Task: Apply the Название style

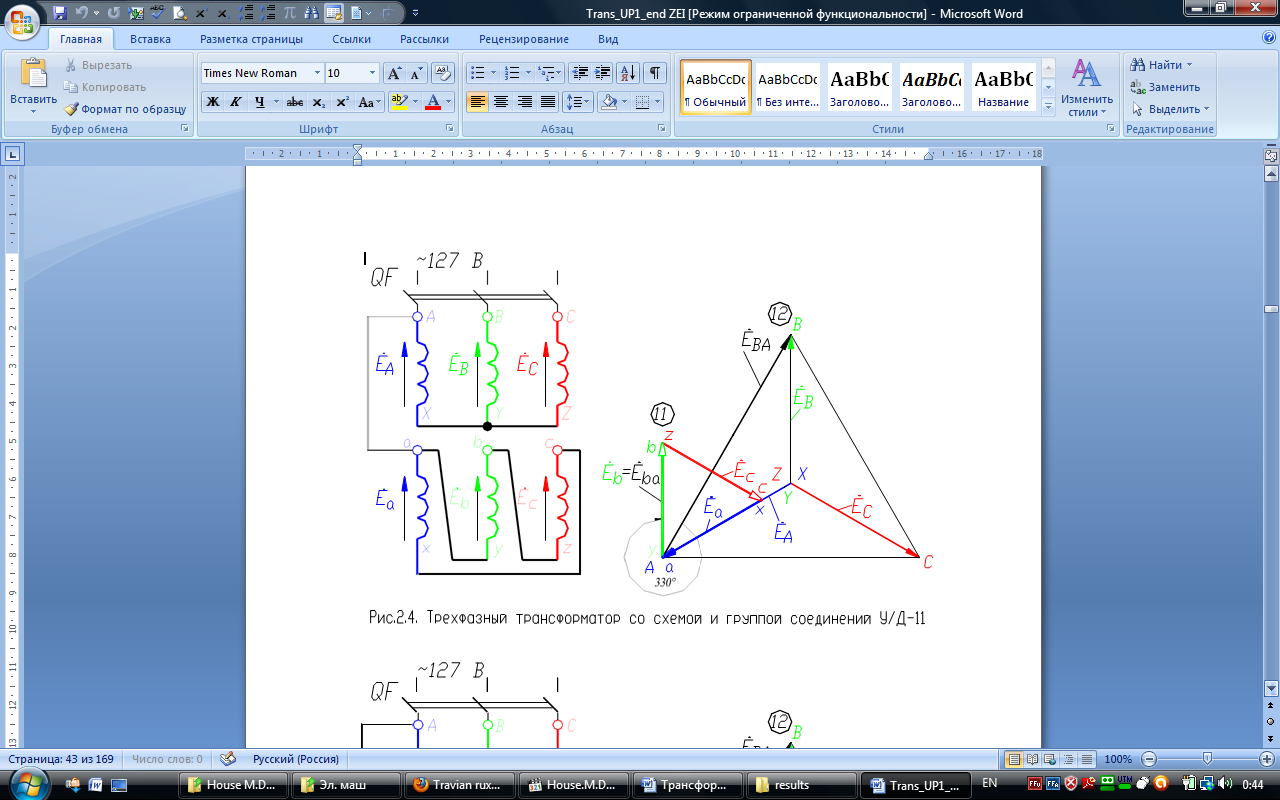Action: point(1004,87)
